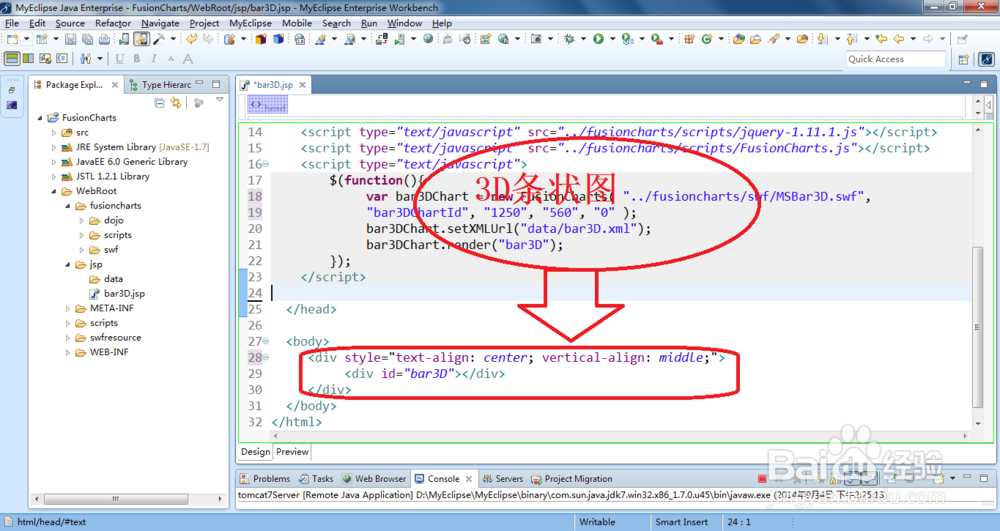The image size is (1000, 531).
Task: Click the New wizard toolbar icon
Action: (x=12, y=40)
